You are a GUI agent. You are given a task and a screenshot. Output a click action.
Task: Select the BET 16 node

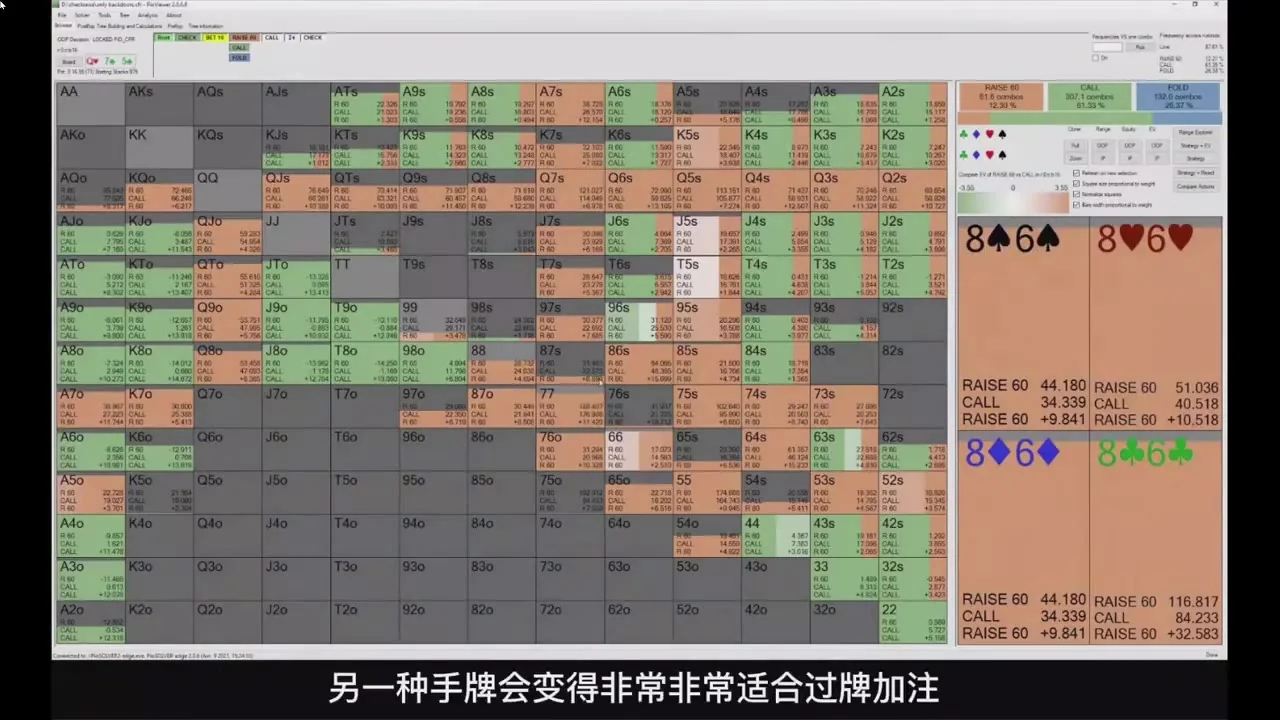214,38
